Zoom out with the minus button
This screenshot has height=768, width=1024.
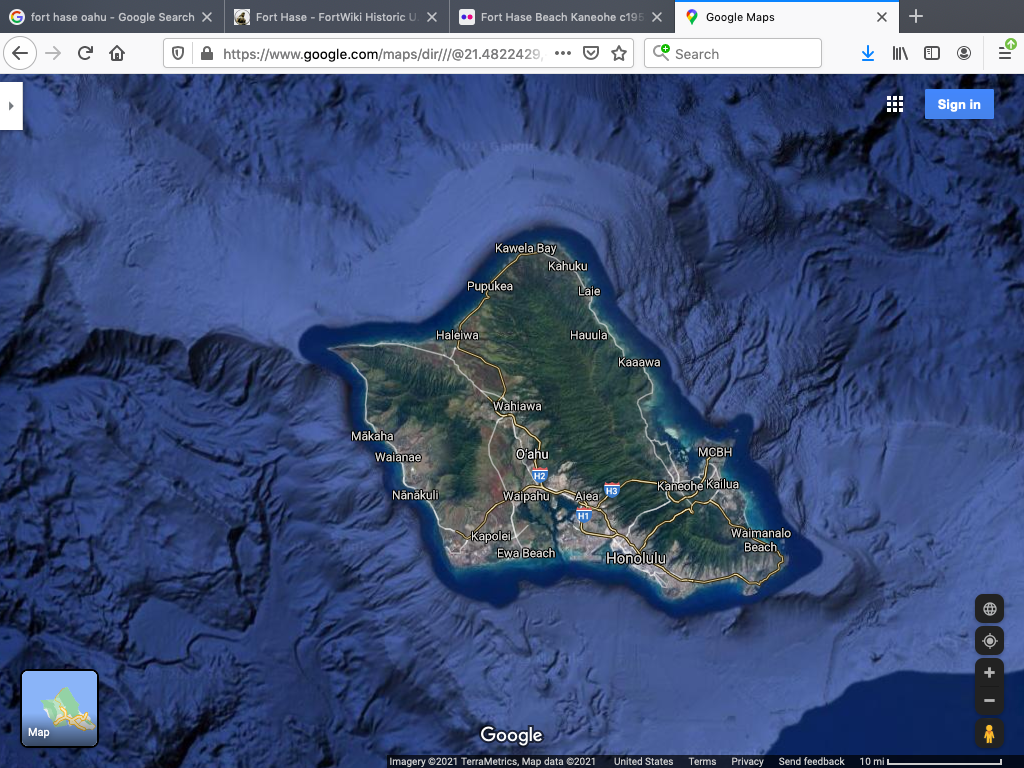[x=989, y=700]
